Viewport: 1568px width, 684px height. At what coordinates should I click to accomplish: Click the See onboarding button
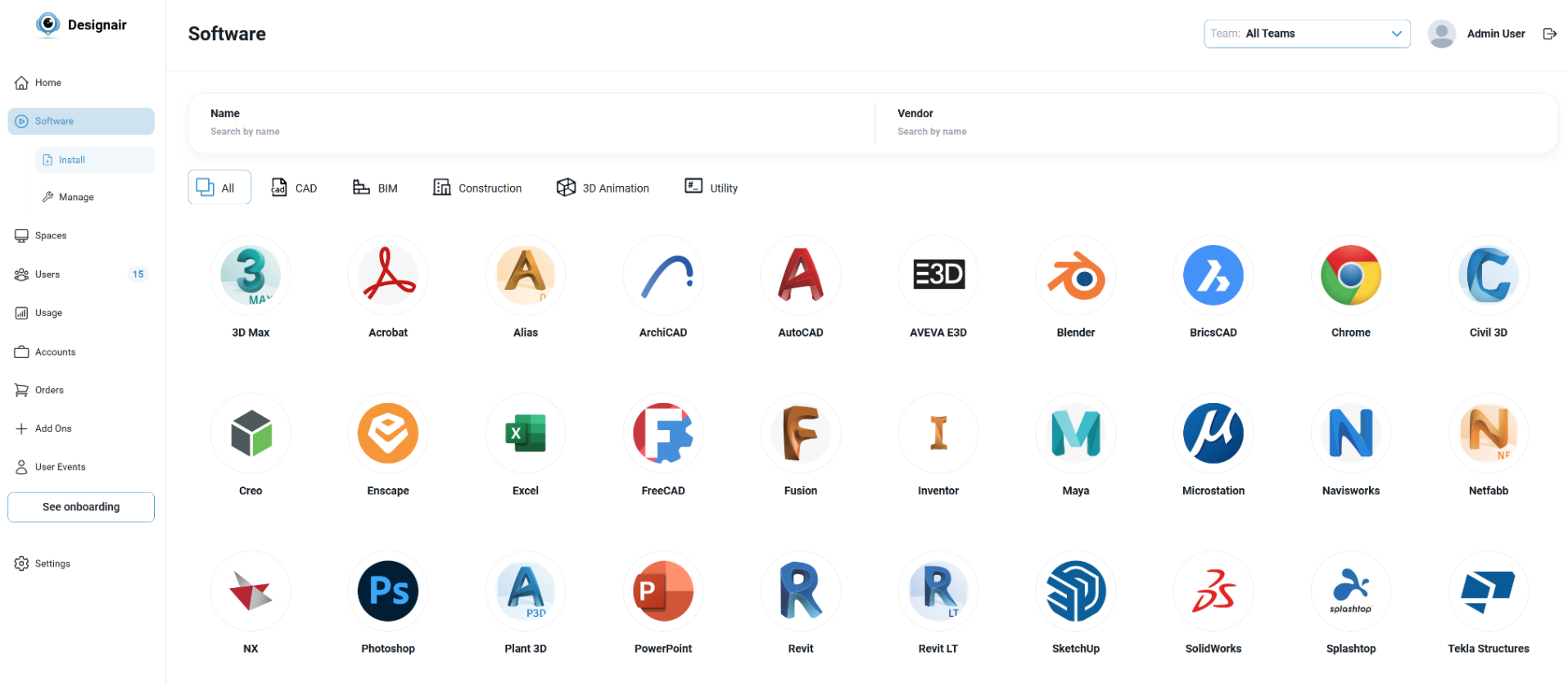[x=81, y=507]
